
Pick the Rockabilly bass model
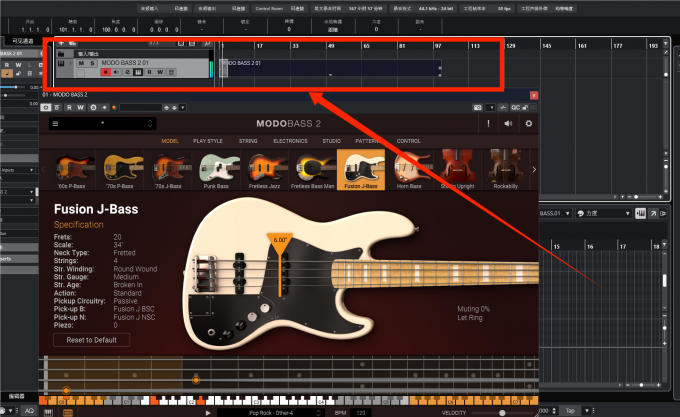click(506, 169)
